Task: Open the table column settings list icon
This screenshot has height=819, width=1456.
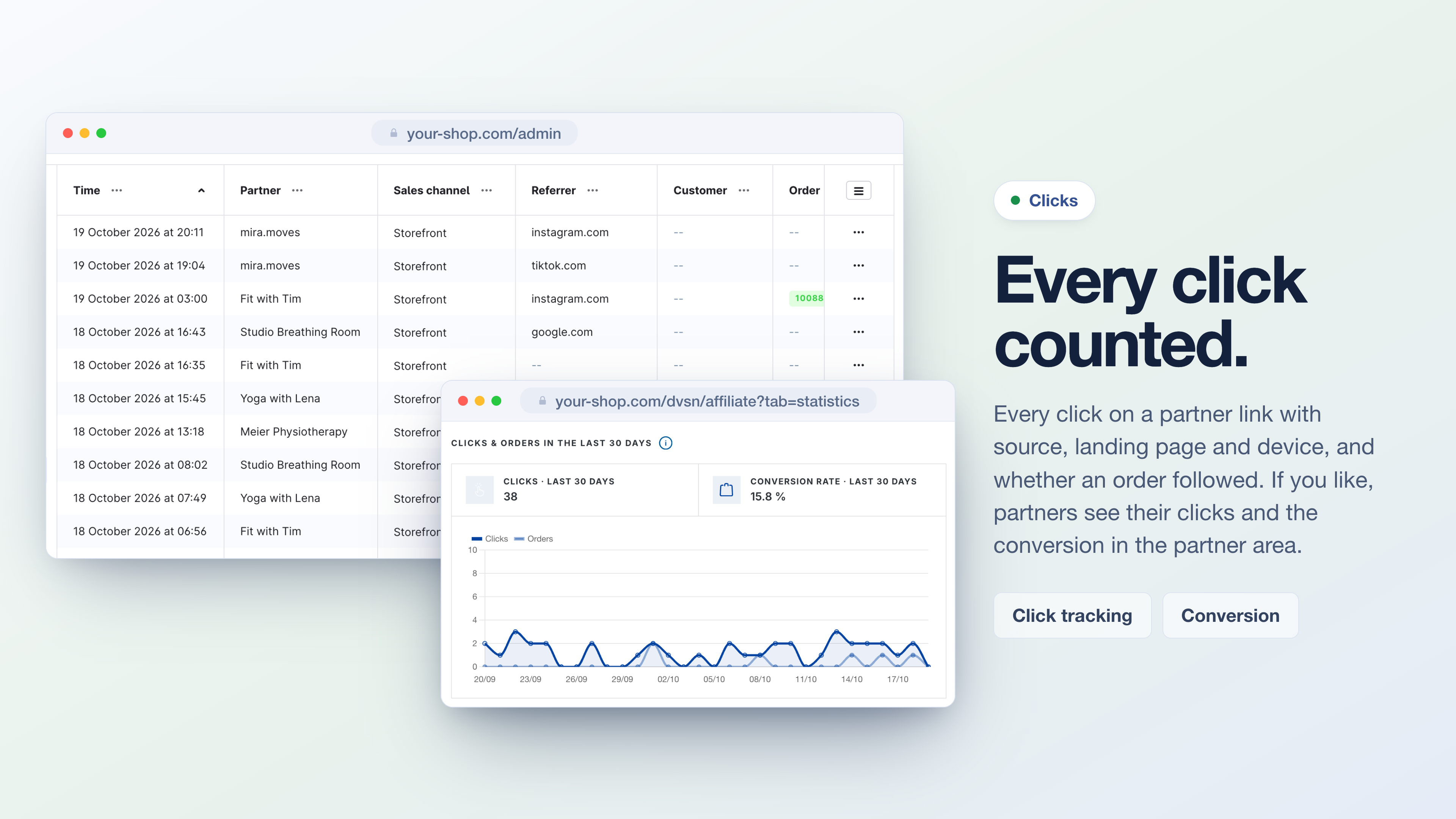Action: pos(858,190)
